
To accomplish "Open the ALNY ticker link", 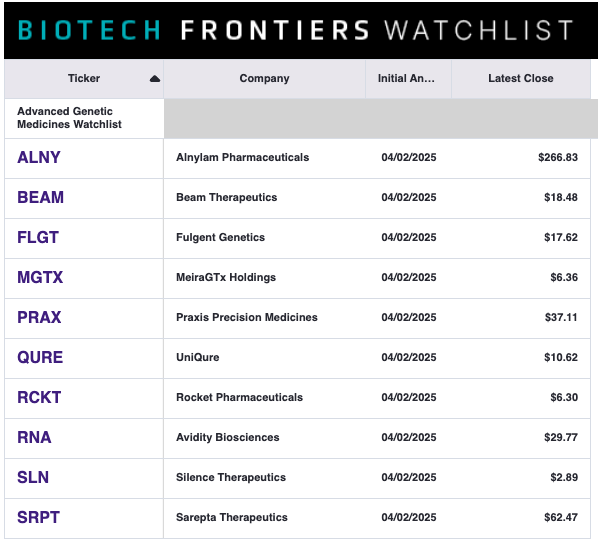I will pyautogui.click(x=39, y=158).
